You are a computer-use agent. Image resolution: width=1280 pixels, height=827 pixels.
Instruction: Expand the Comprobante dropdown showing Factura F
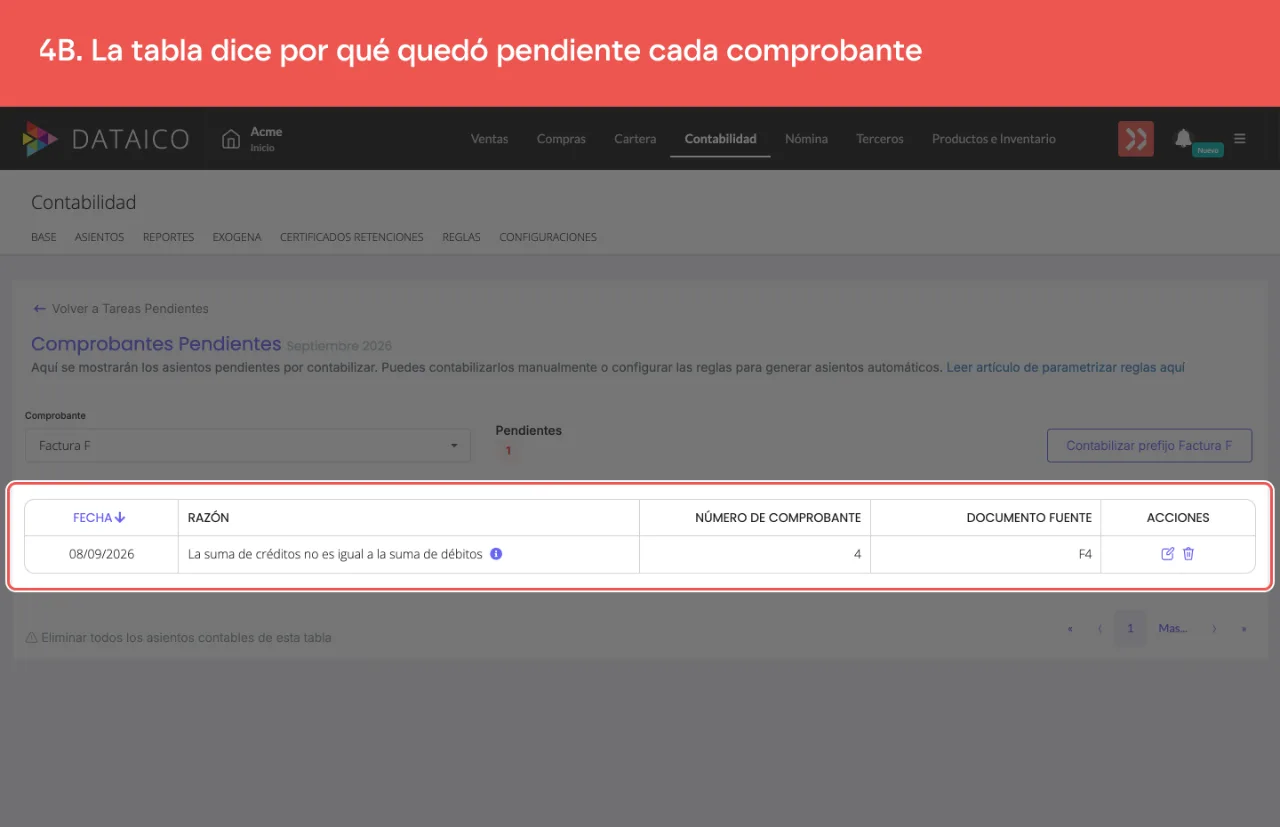click(248, 445)
